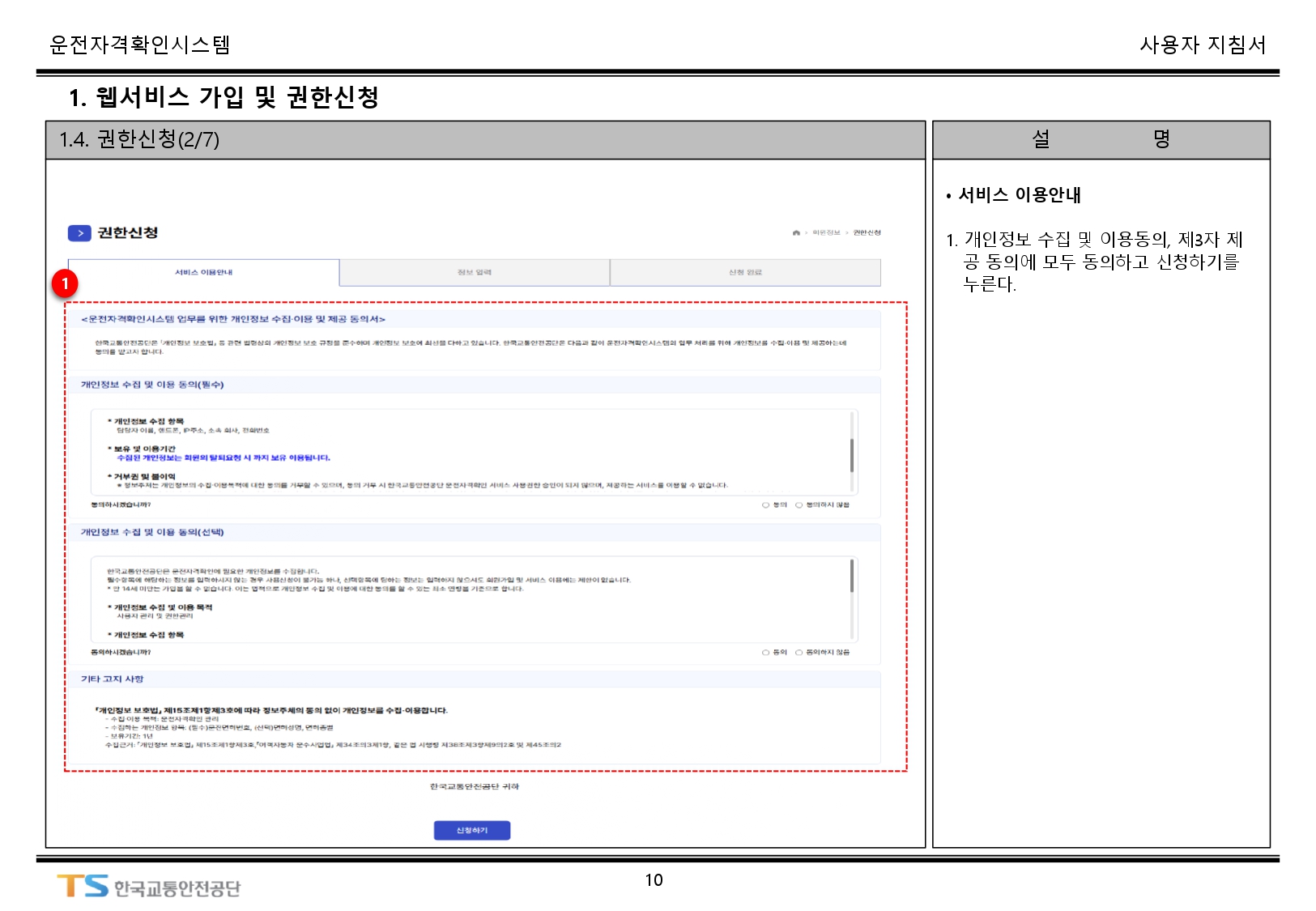Open the 서비스 이용안내 tab
1316x911 pixels.
[203, 273]
